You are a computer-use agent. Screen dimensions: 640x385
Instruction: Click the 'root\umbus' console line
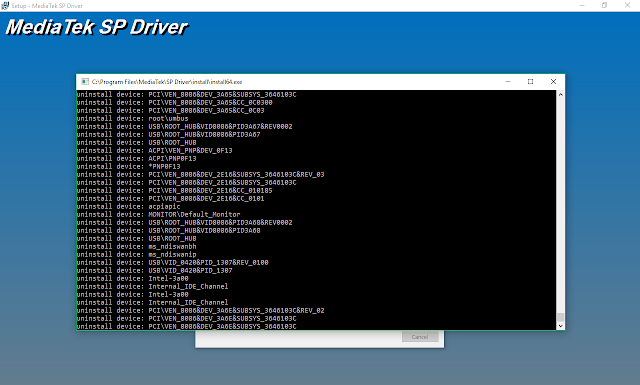point(133,118)
